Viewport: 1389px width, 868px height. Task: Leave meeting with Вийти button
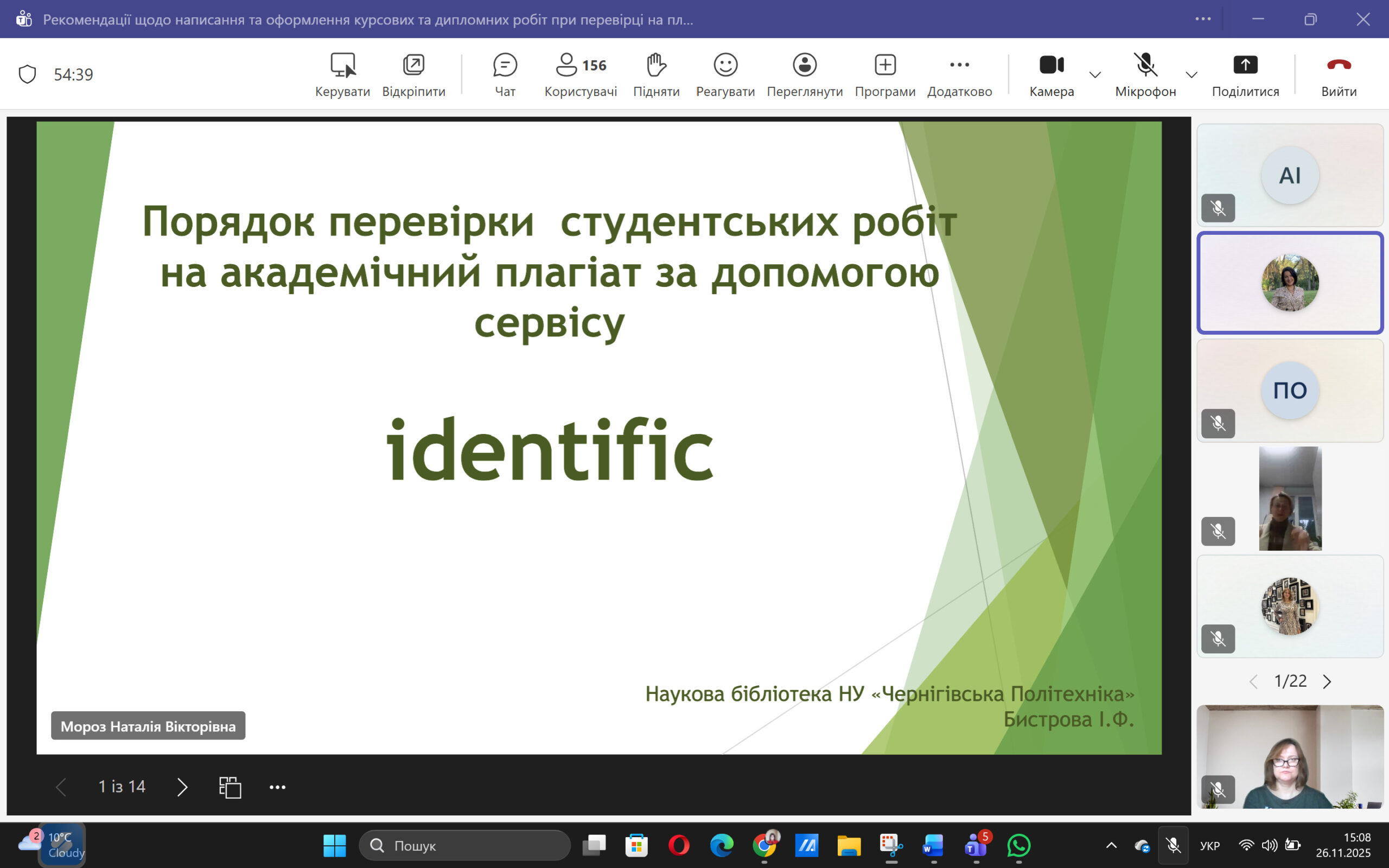(x=1339, y=75)
